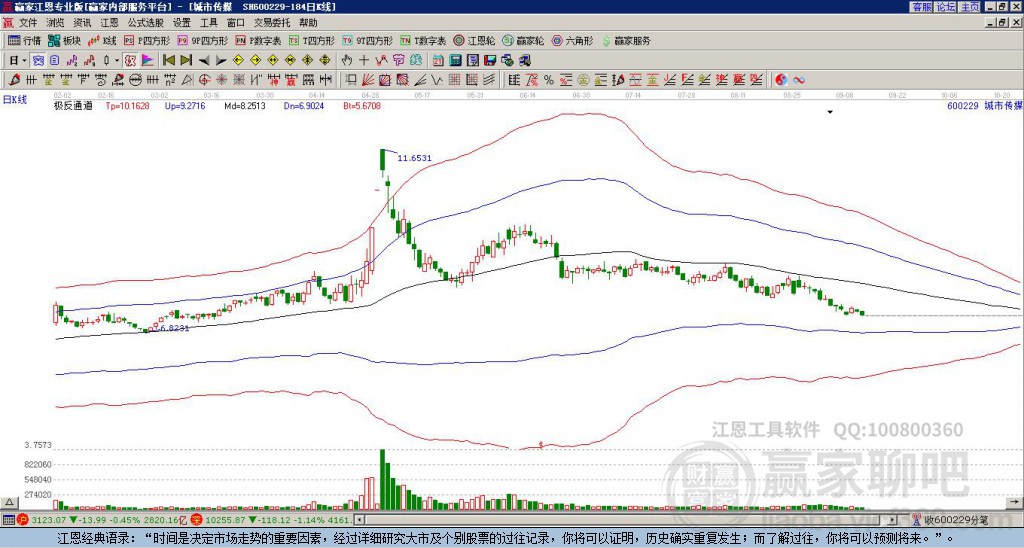Click the horizontal scrollbar right arrow

[893, 520]
